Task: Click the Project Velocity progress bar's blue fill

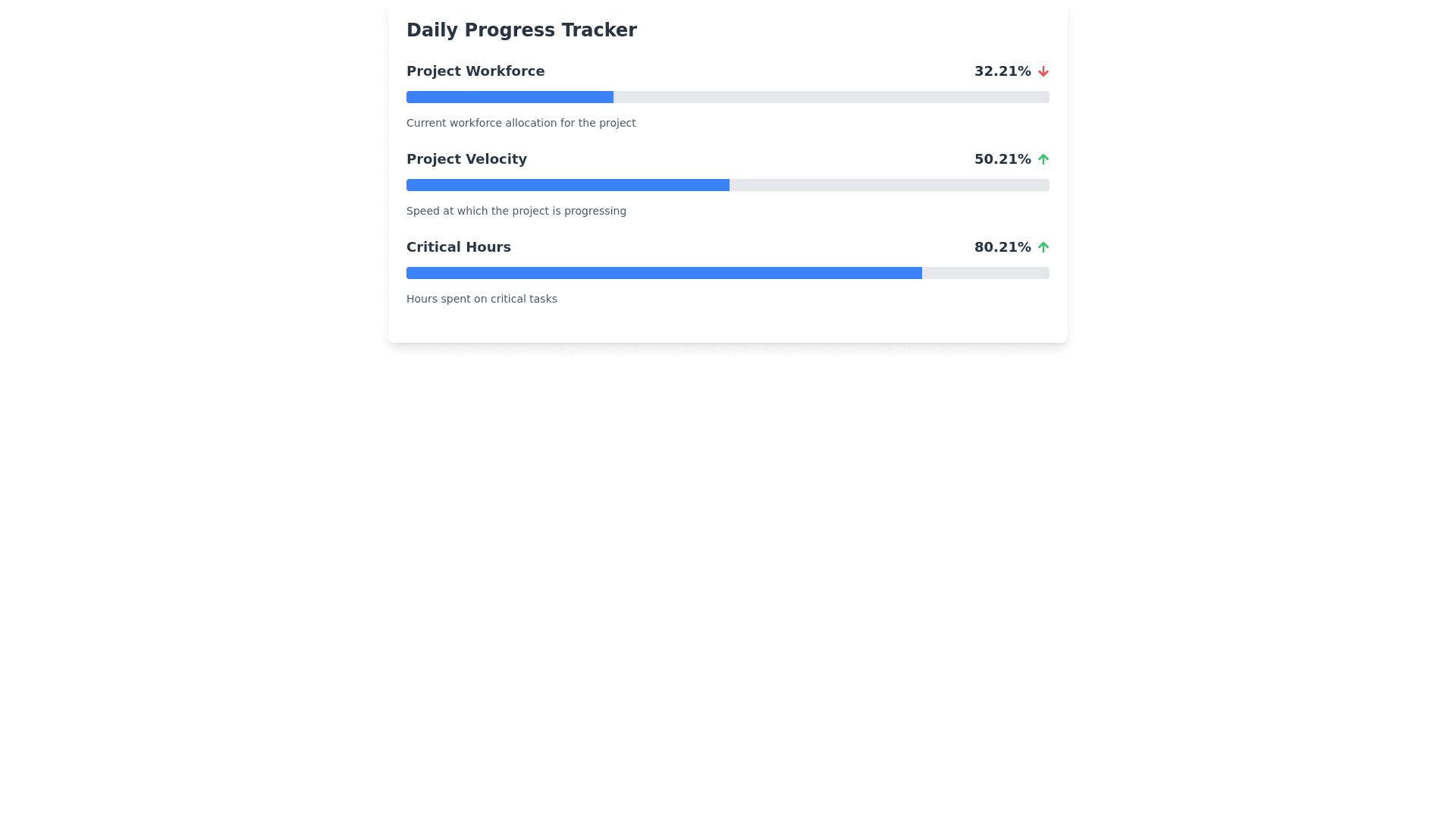Action: click(x=567, y=185)
